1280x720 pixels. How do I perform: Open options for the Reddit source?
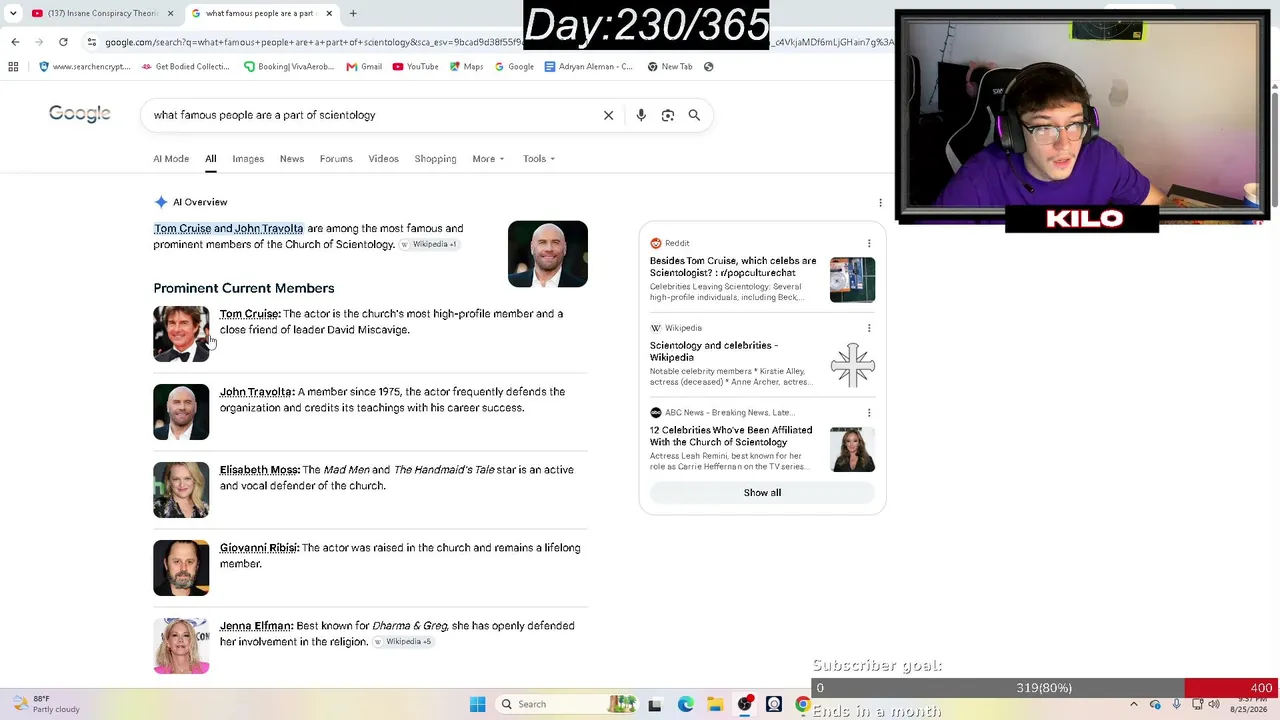click(x=869, y=243)
